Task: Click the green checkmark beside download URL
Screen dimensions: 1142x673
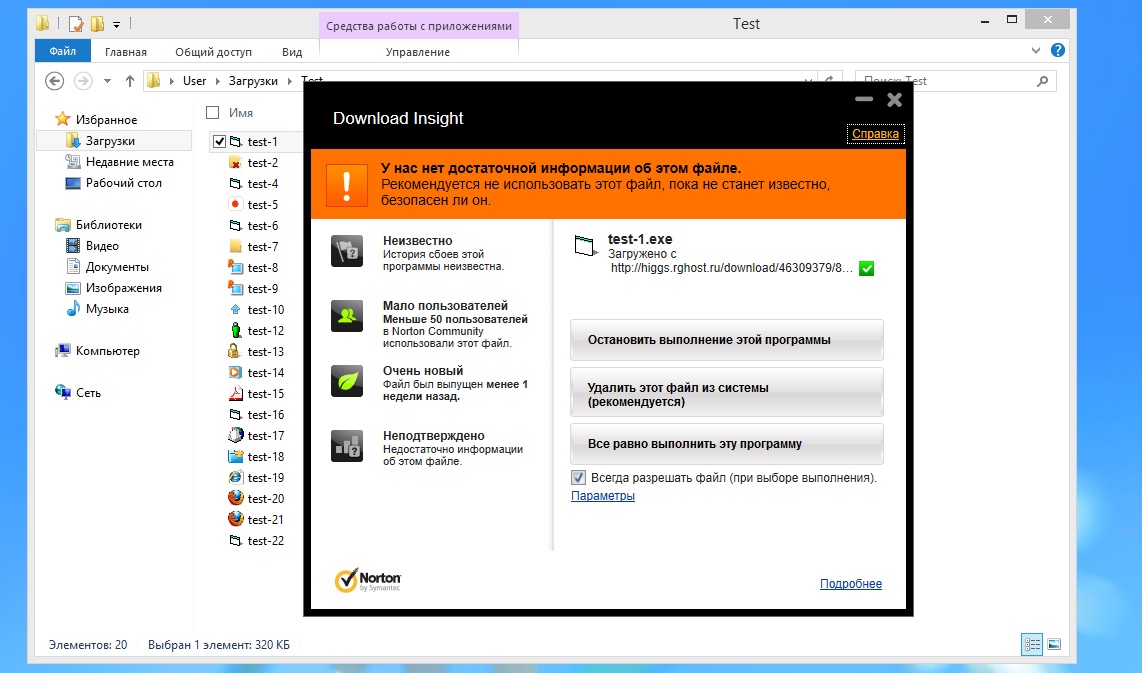Action: pyautogui.click(x=866, y=269)
